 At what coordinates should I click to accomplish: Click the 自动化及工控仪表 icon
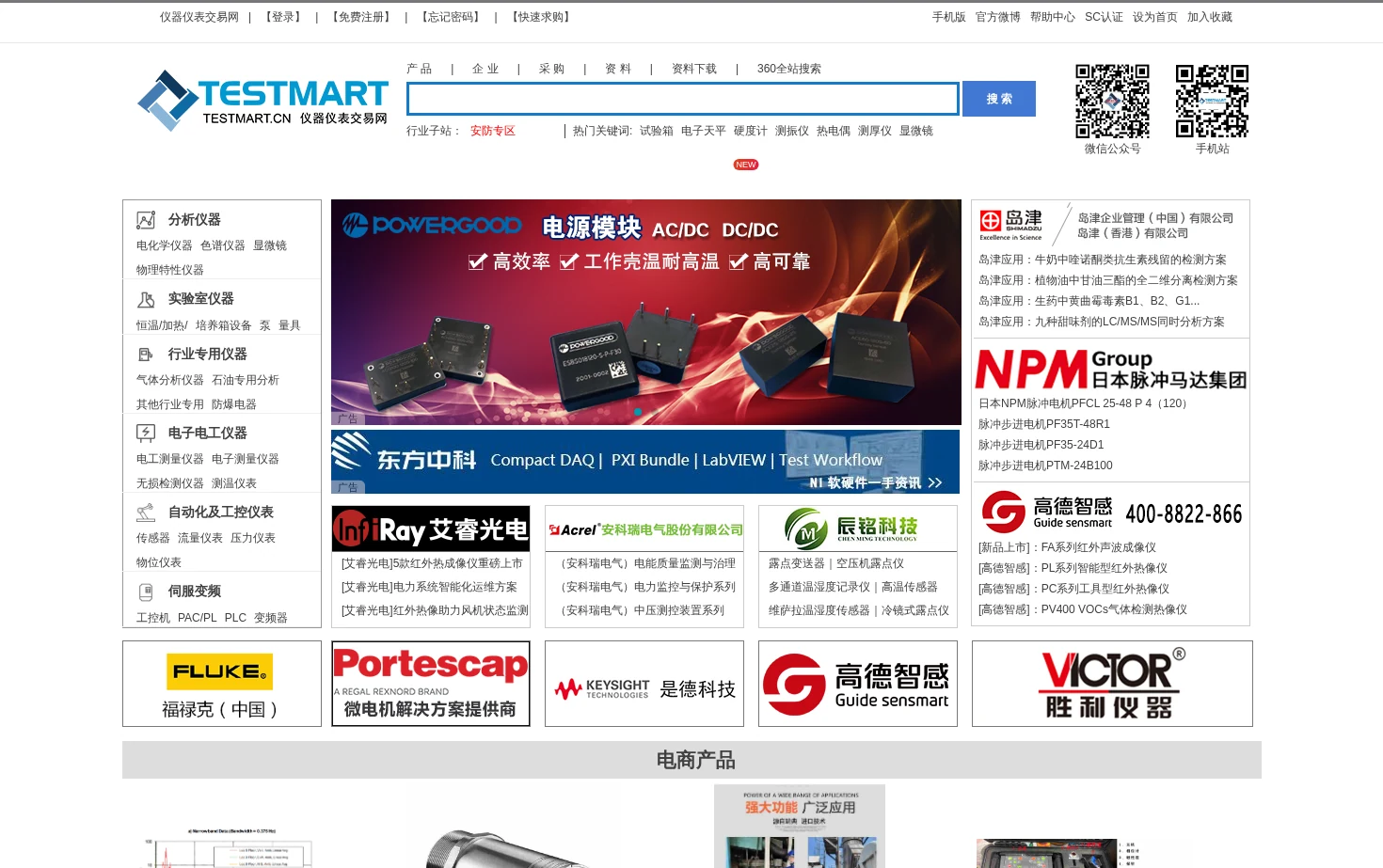(146, 513)
